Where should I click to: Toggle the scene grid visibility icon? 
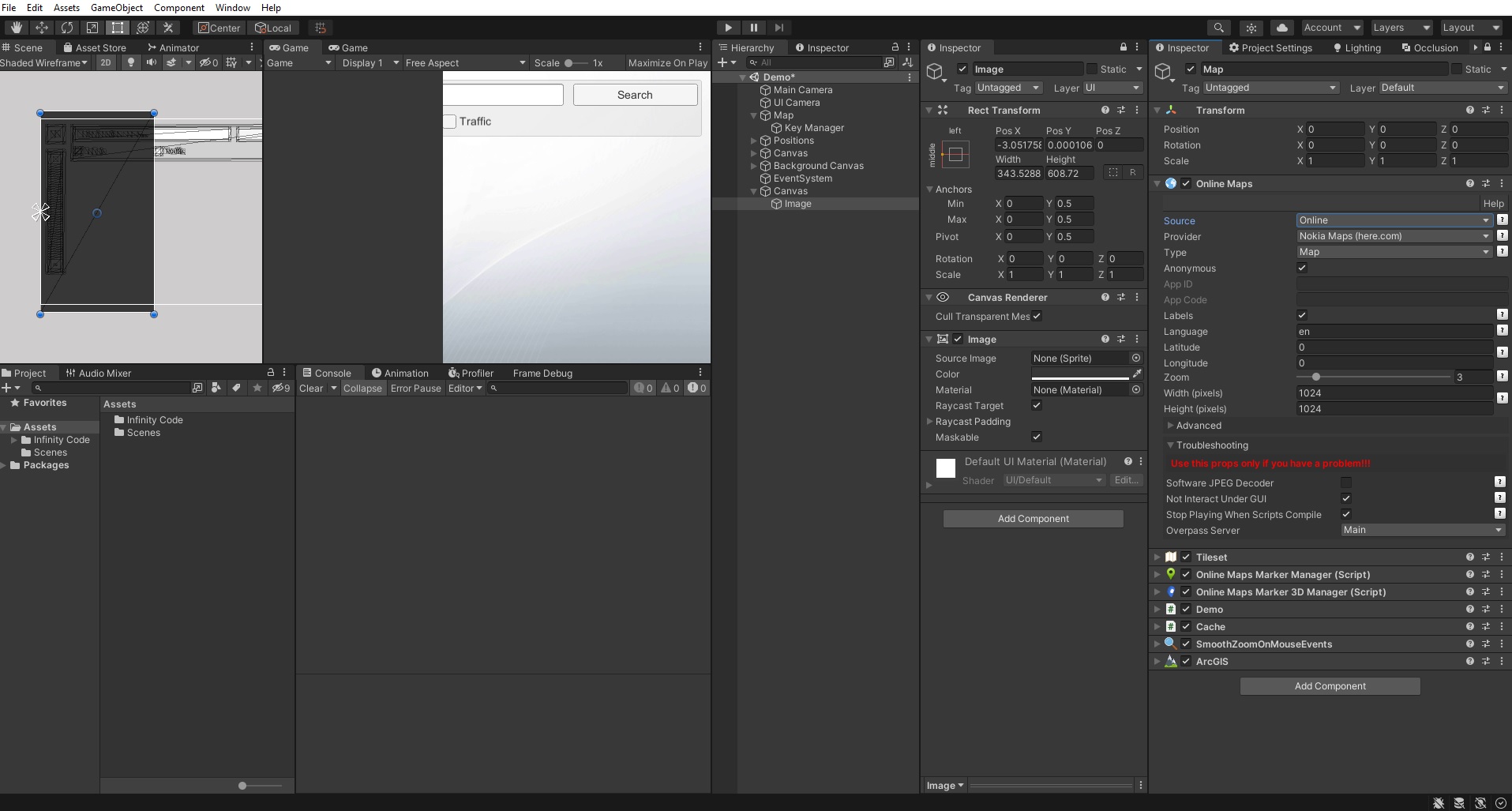coord(231,62)
